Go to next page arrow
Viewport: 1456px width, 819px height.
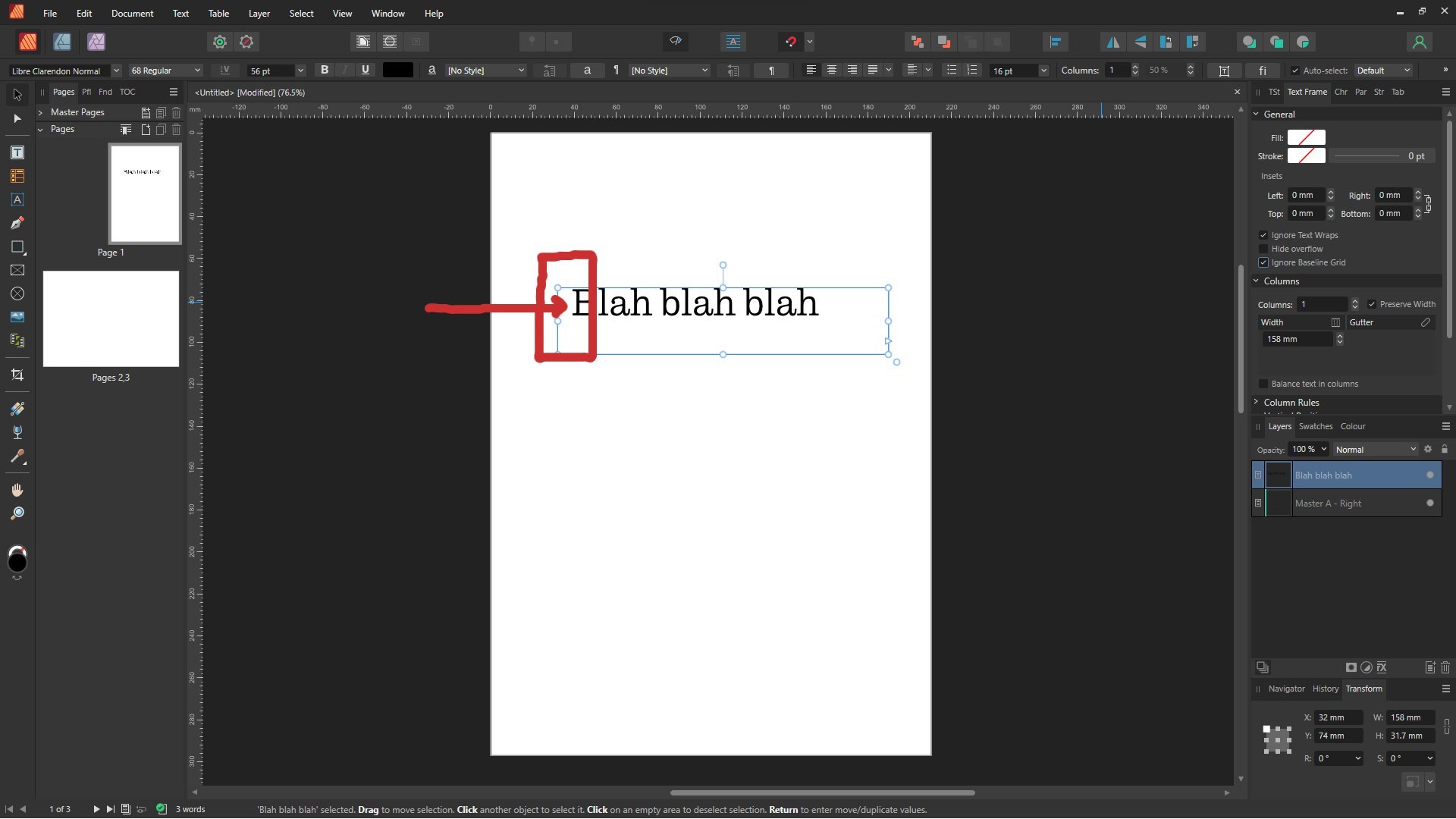coord(96,809)
